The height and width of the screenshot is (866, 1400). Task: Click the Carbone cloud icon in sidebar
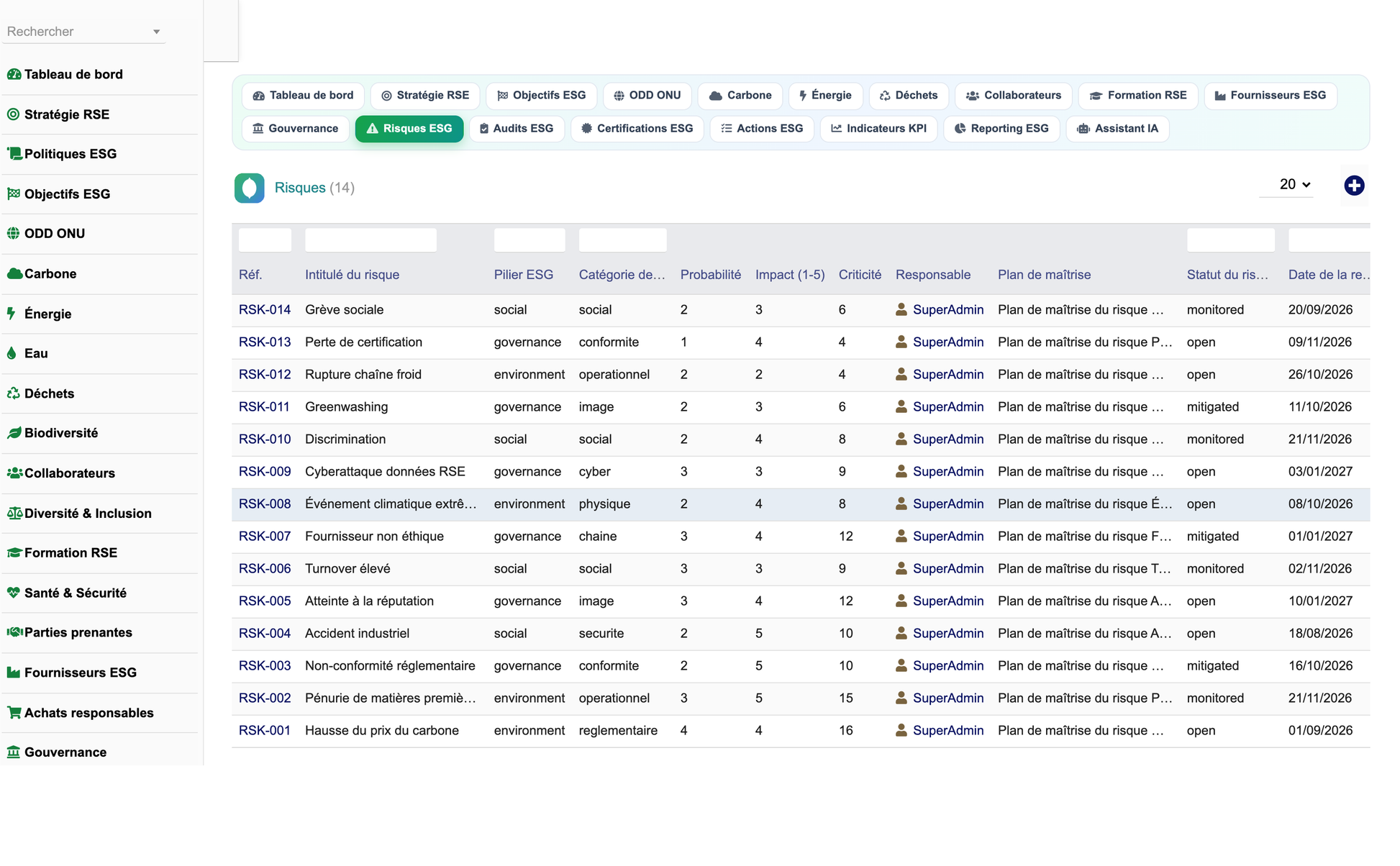click(x=14, y=273)
